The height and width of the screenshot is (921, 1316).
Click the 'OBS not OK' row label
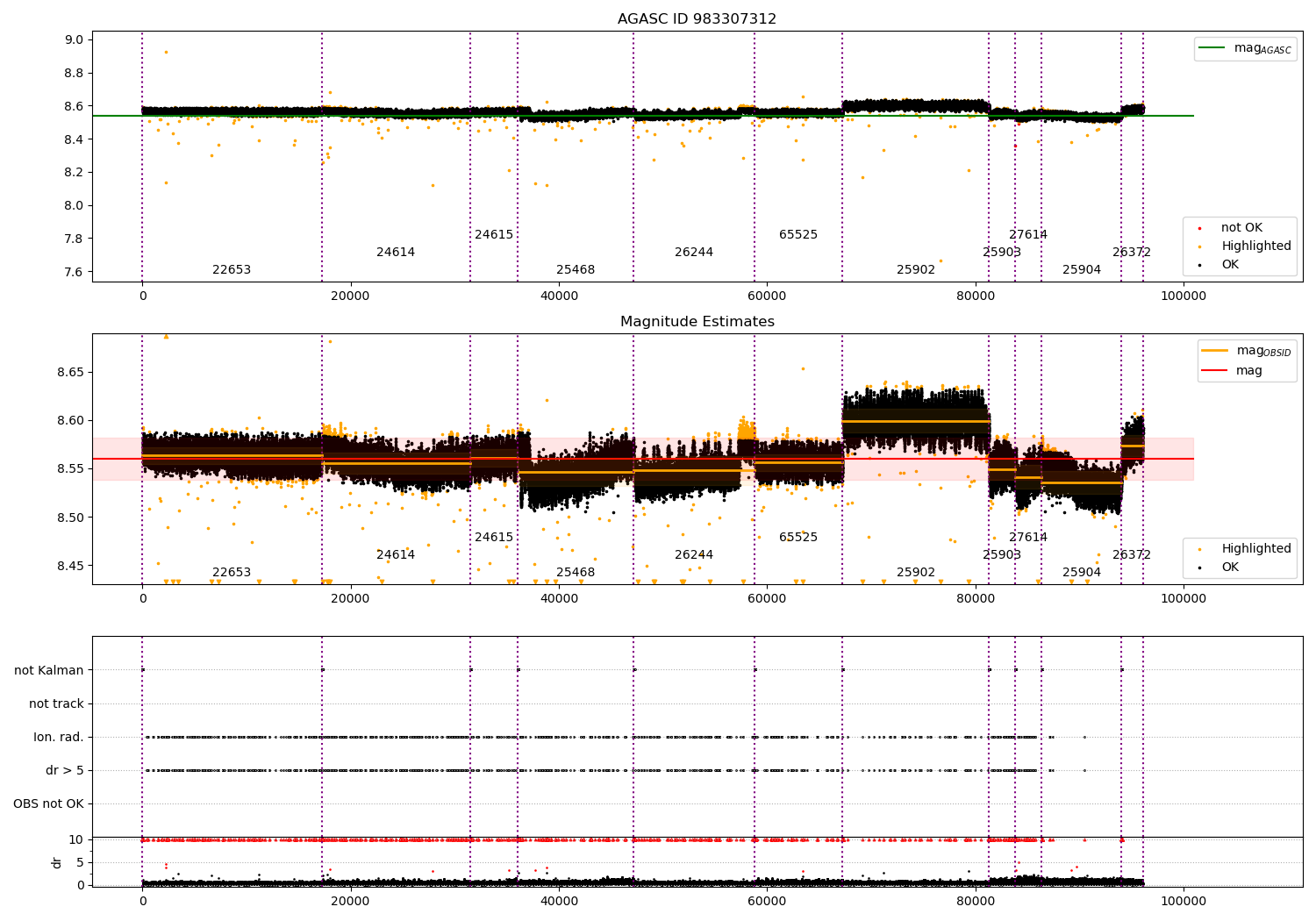click(49, 804)
